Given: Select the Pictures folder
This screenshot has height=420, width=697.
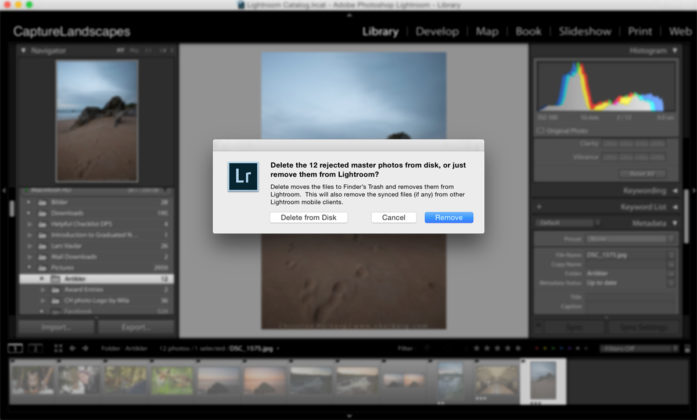Looking at the screenshot, I should click(96, 268).
